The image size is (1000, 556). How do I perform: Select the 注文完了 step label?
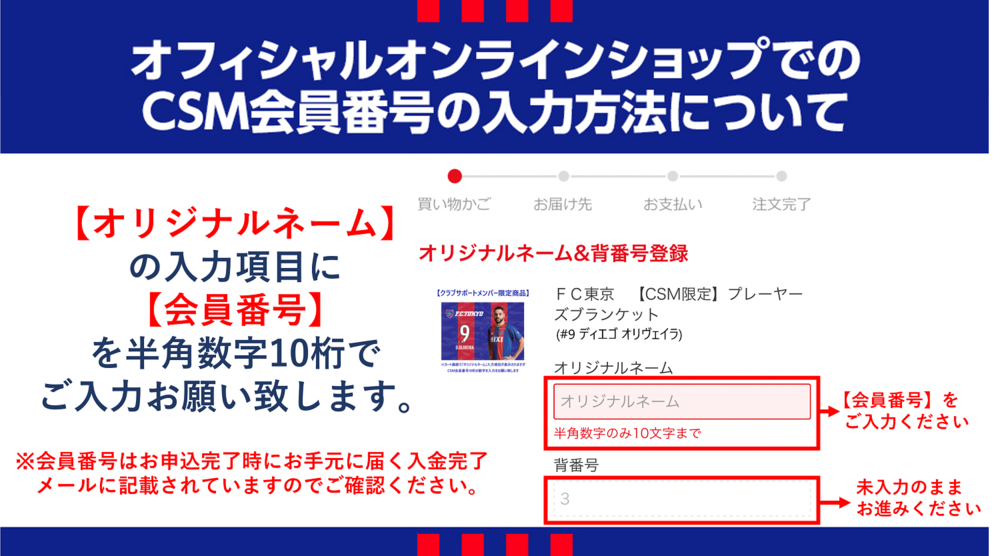(782, 204)
